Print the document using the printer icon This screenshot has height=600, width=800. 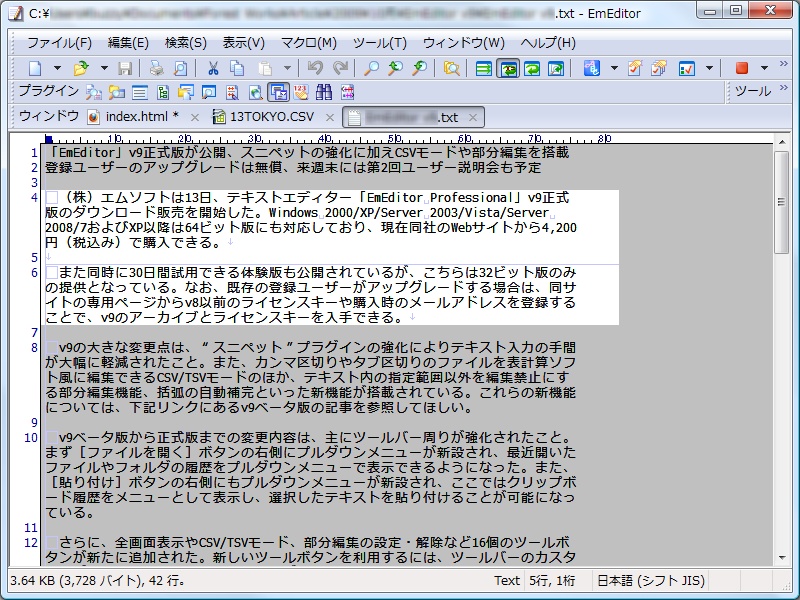(157, 68)
